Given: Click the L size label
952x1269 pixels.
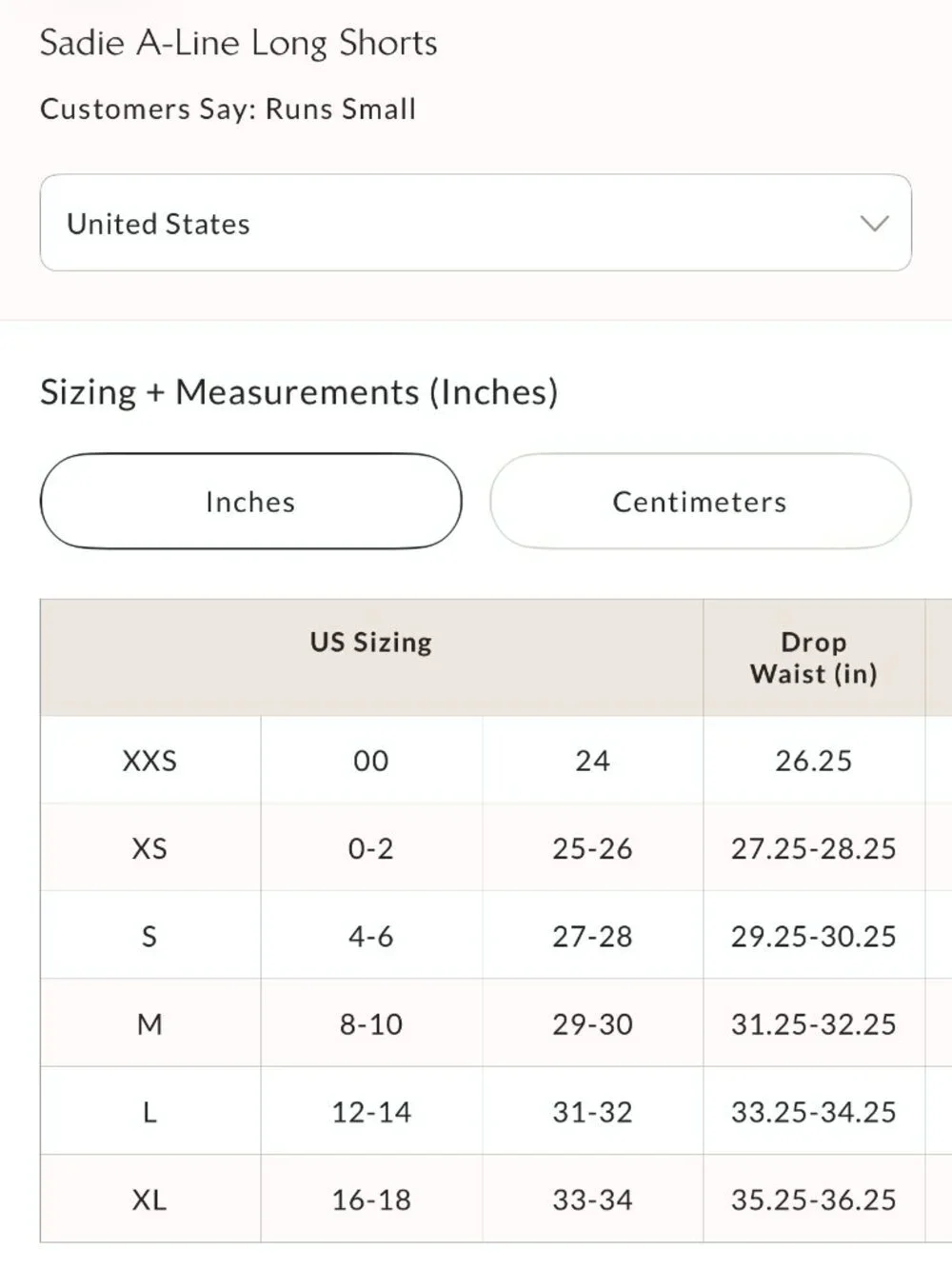Looking at the screenshot, I should point(150,1111).
